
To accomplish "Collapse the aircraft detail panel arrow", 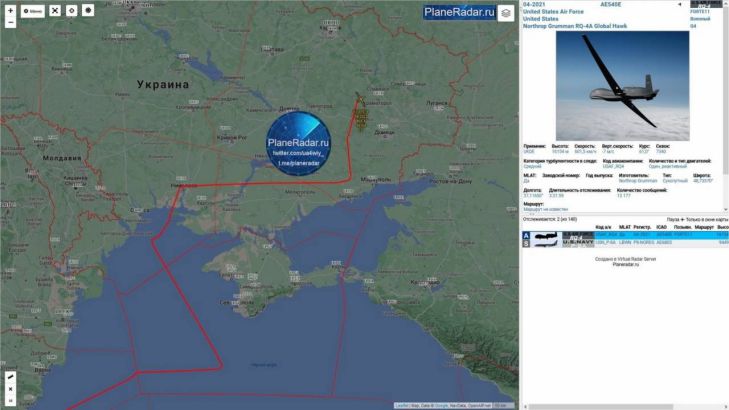I will (680, 4).
